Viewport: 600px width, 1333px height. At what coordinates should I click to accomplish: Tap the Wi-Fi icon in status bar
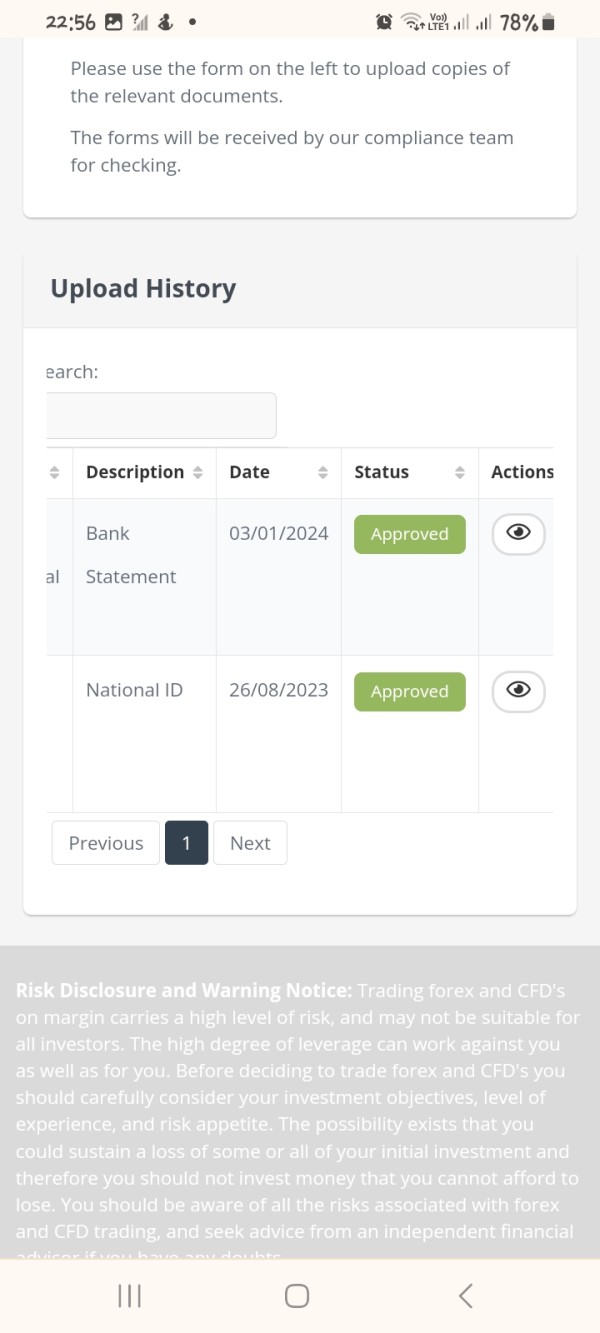pyautogui.click(x=411, y=22)
